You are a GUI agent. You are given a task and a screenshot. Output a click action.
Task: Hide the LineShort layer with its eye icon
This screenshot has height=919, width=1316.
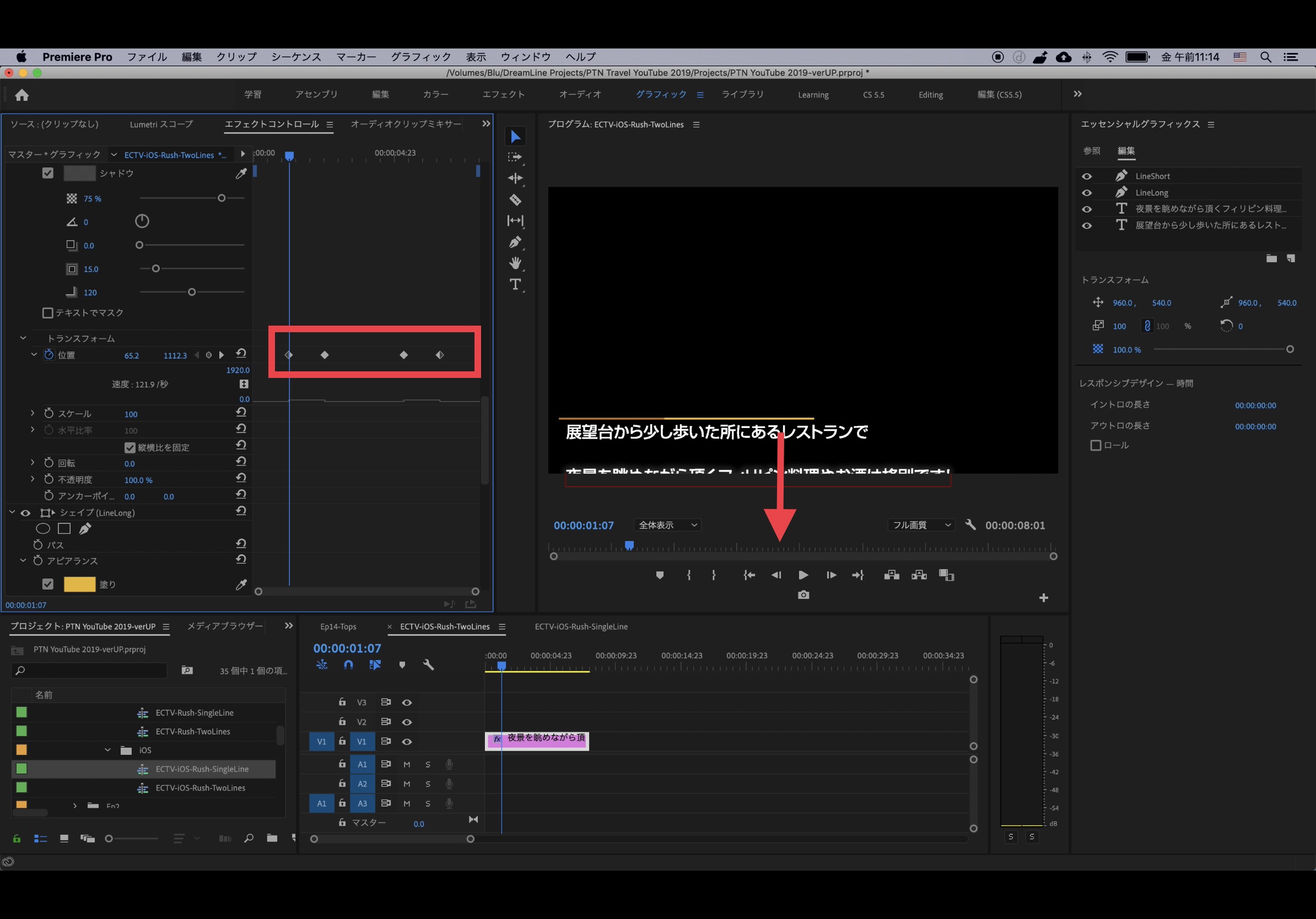(x=1086, y=176)
